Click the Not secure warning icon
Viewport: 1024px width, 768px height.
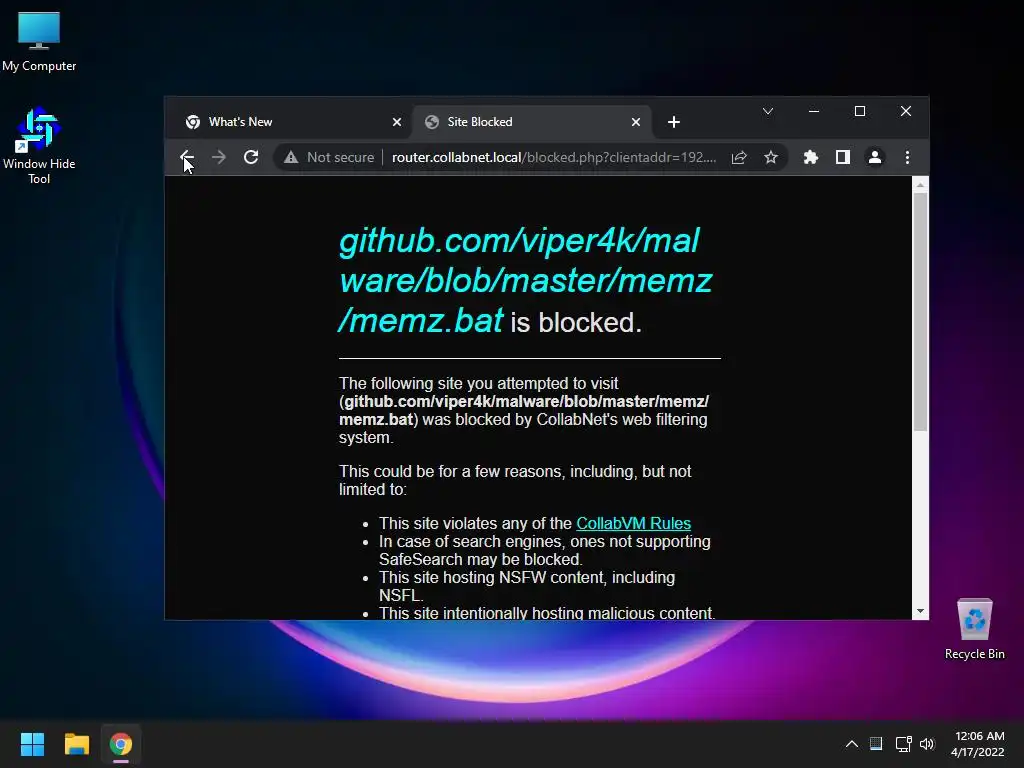click(291, 157)
